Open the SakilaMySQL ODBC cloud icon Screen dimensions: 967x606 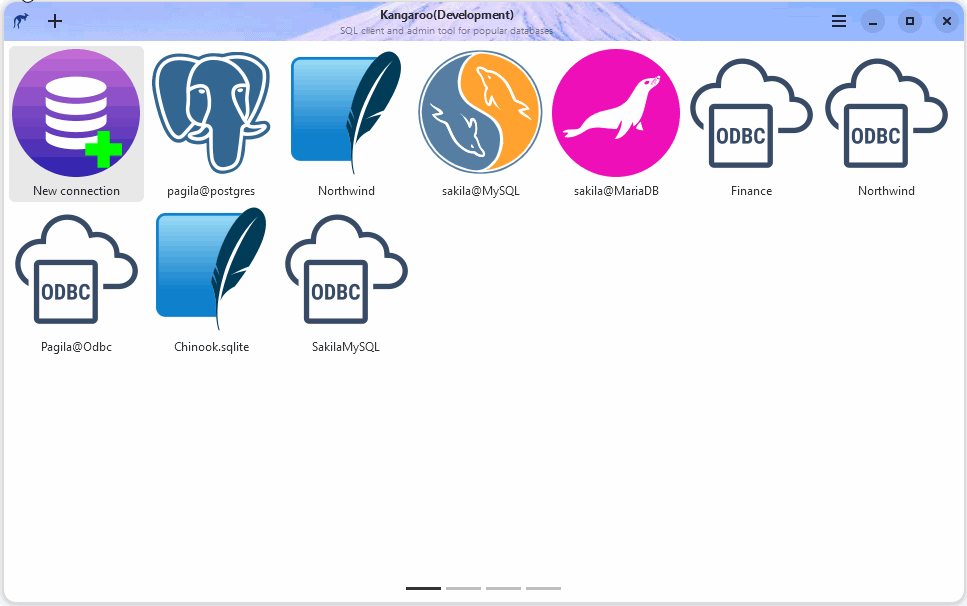[x=346, y=269]
